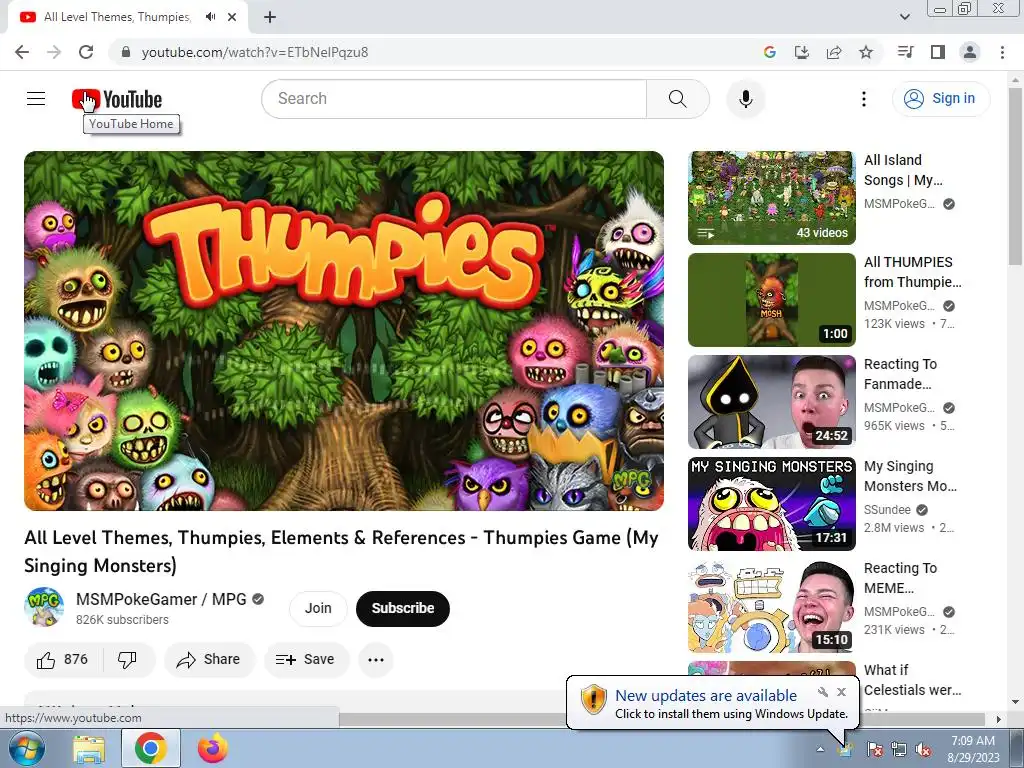
Task: Reload the page with refresh icon
Action: 86,52
